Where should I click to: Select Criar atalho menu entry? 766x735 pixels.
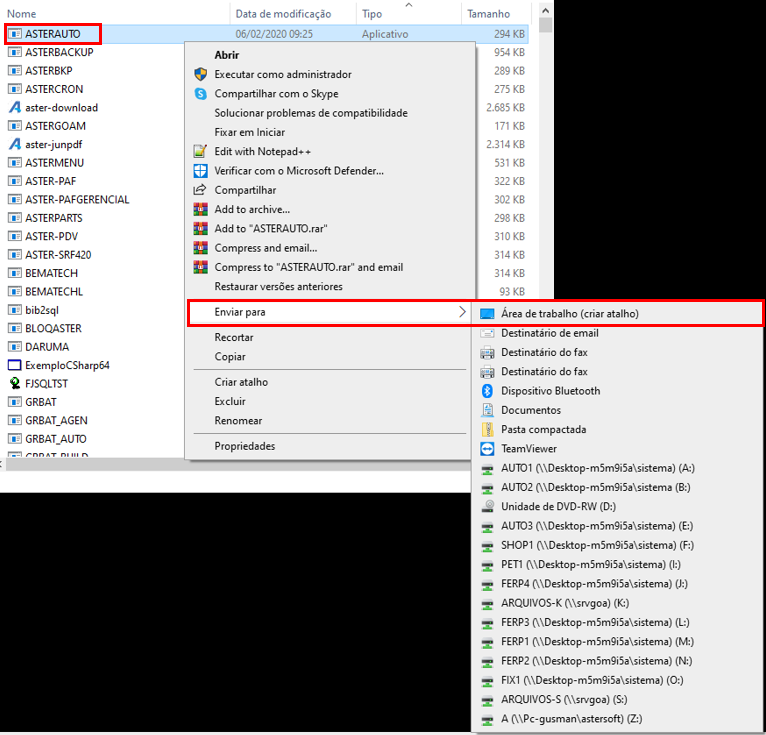[329, 382]
